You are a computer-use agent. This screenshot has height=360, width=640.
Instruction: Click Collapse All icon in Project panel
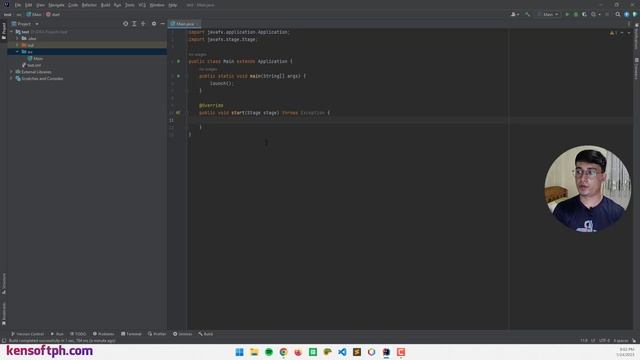pyautogui.click(x=143, y=24)
